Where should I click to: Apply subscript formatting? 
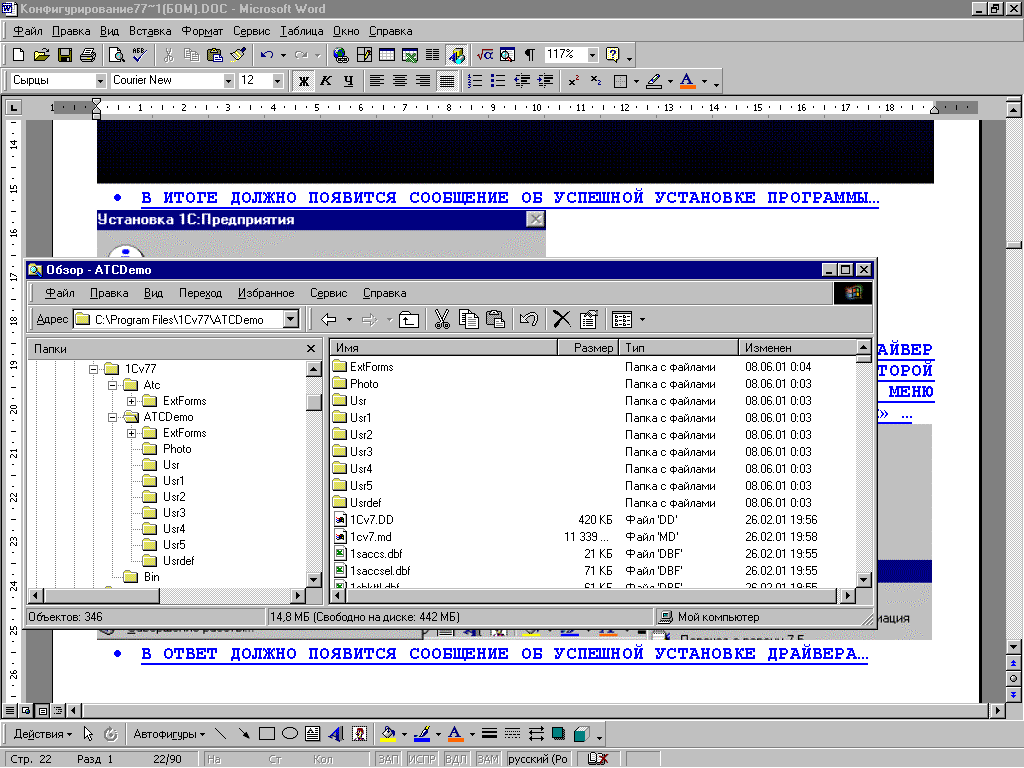596,81
